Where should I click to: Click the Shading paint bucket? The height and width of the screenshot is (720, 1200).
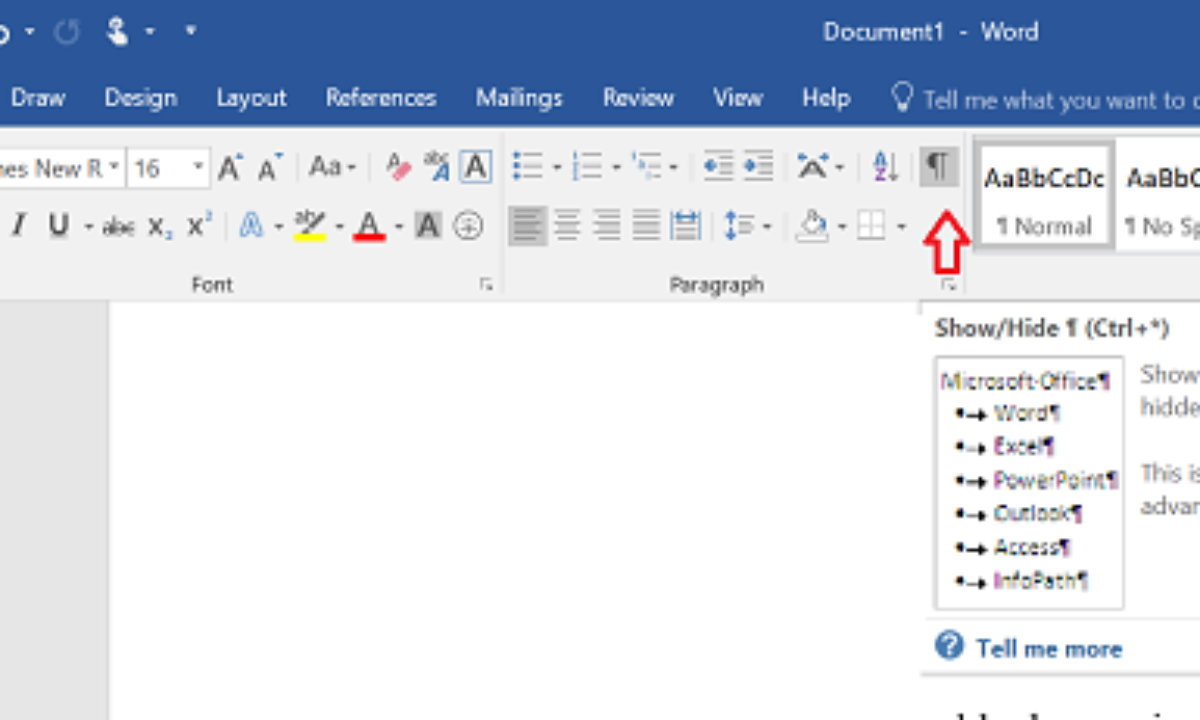(x=810, y=227)
